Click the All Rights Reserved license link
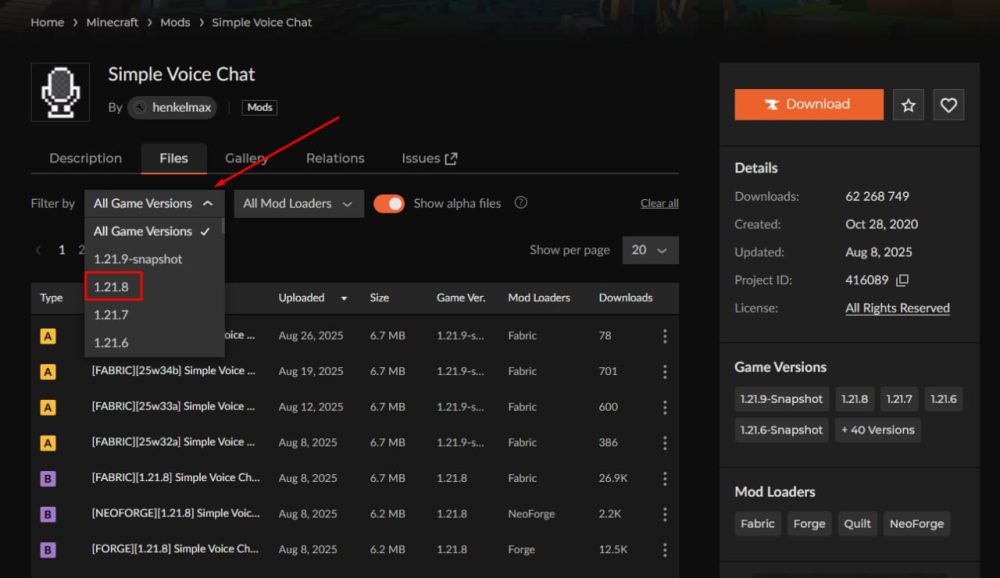 tap(897, 308)
